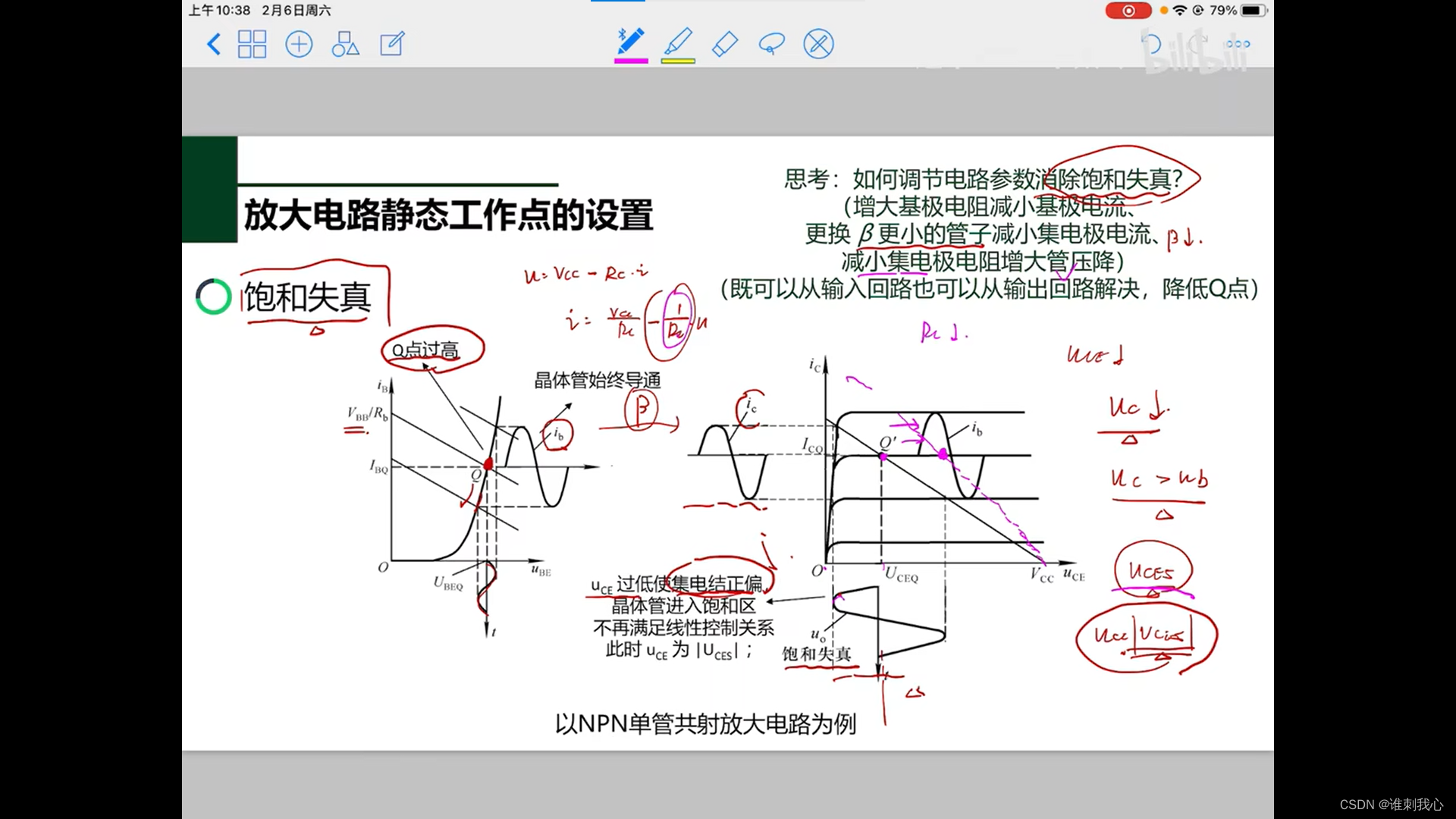Open the three-dots more menu
This screenshot has height=819, width=1456.
(1238, 44)
